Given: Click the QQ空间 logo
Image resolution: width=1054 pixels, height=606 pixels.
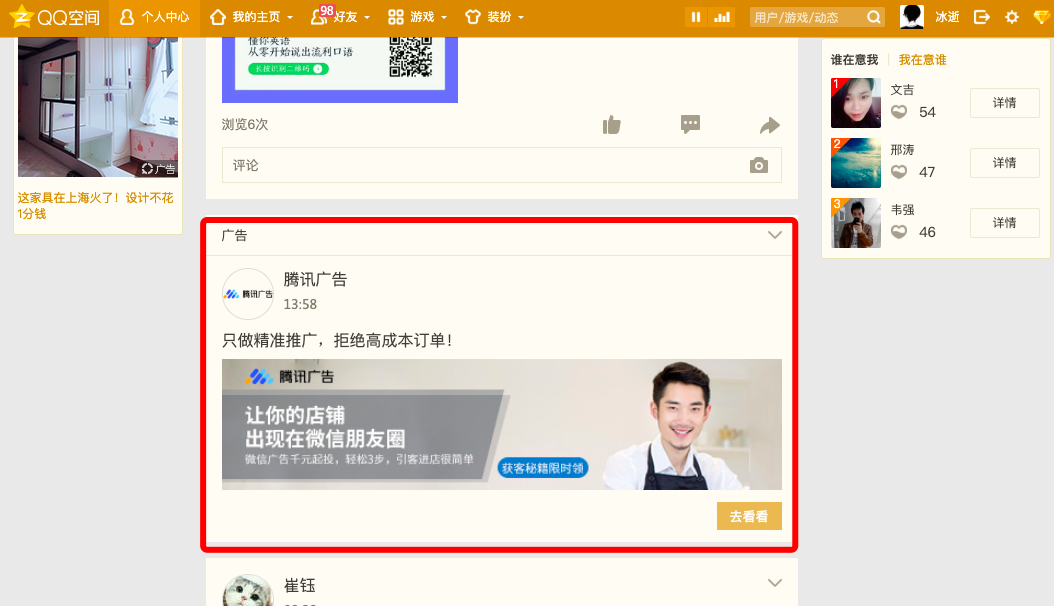Looking at the screenshot, I should (x=55, y=17).
